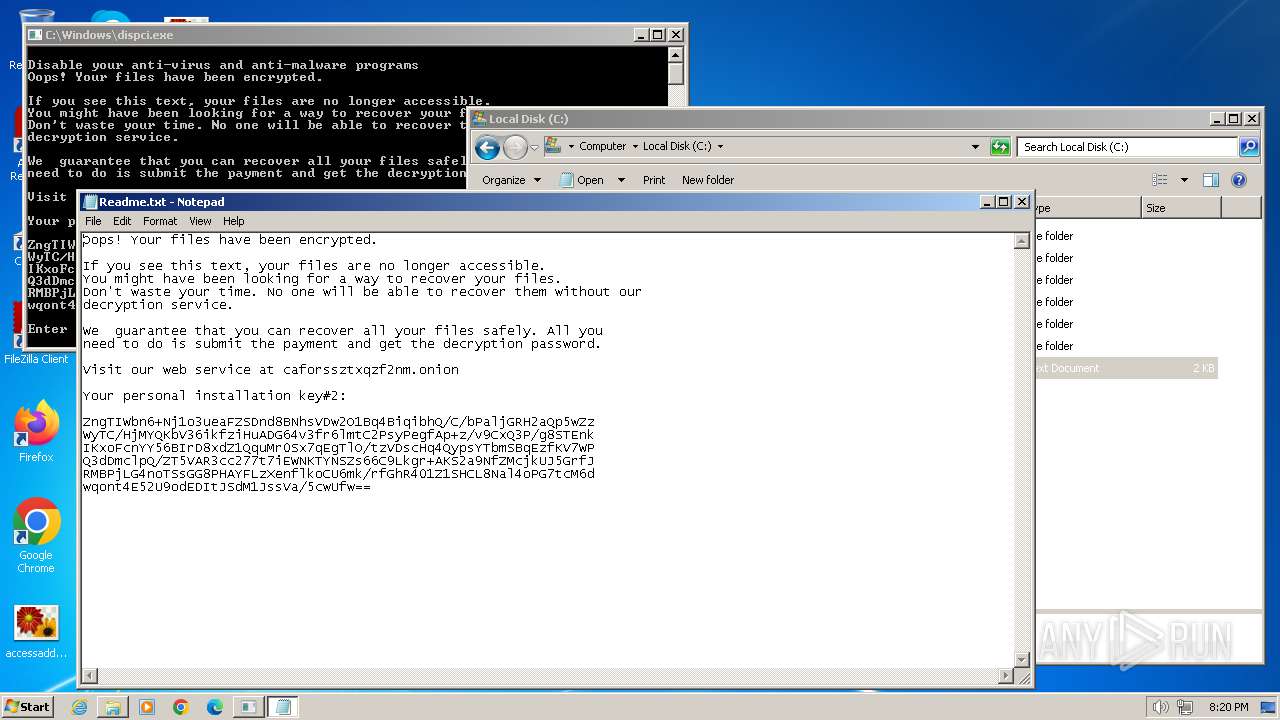Image resolution: width=1280 pixels, height=720 pixels.
Task: Open the Firefox desktop shortcut
Action: pyautogui.click(x=36, y=432)
